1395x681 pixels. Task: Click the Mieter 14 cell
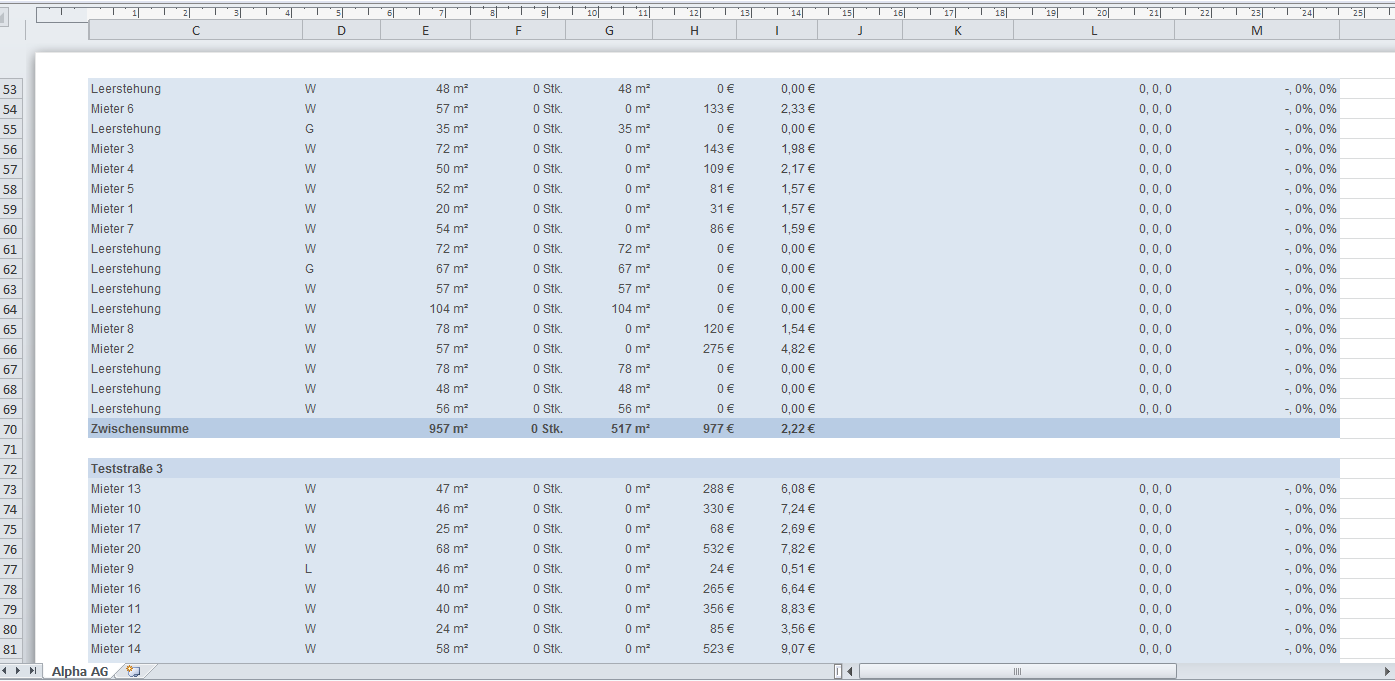click(x=196, y=649)
